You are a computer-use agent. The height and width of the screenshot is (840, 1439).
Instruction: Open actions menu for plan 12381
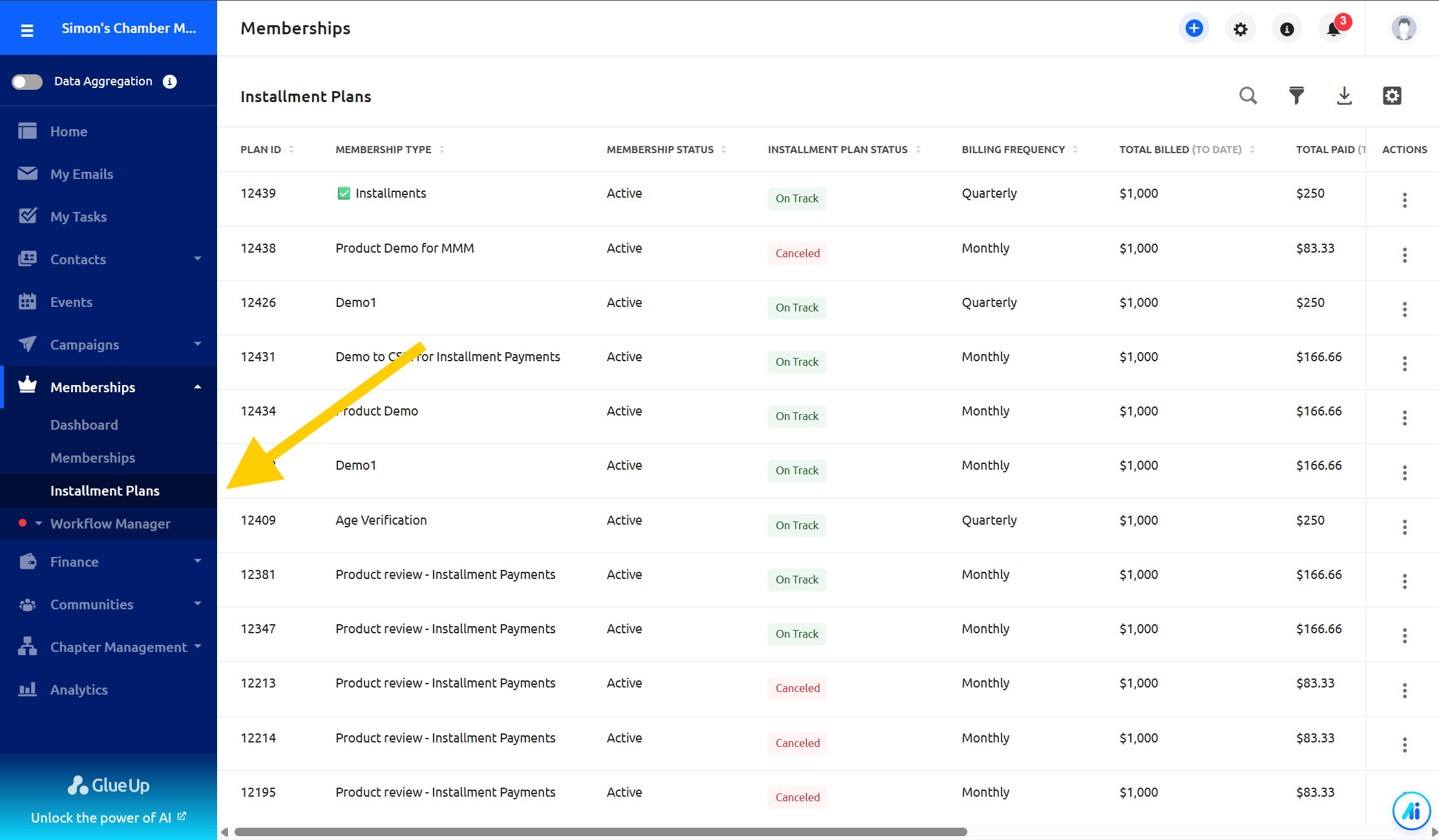(x=1405, y=581)
